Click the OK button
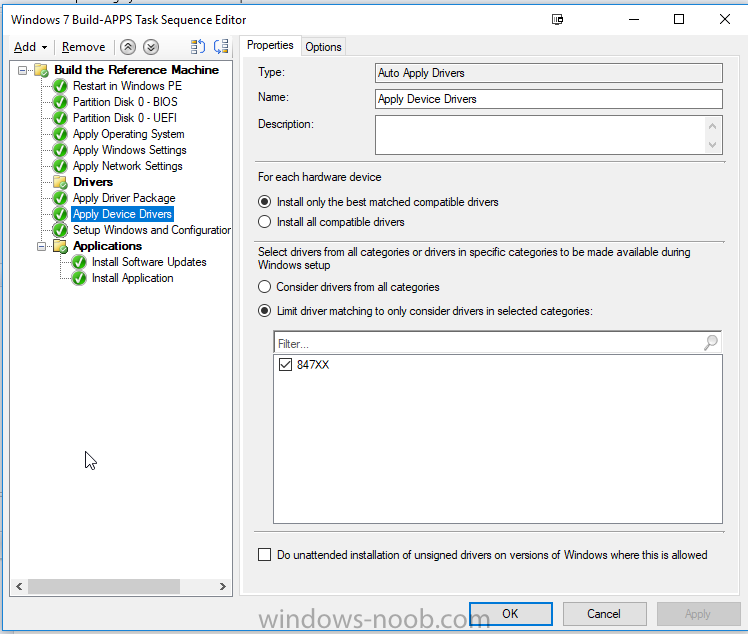This screenshot has width=748, height=634. click(x=510, y=613)
